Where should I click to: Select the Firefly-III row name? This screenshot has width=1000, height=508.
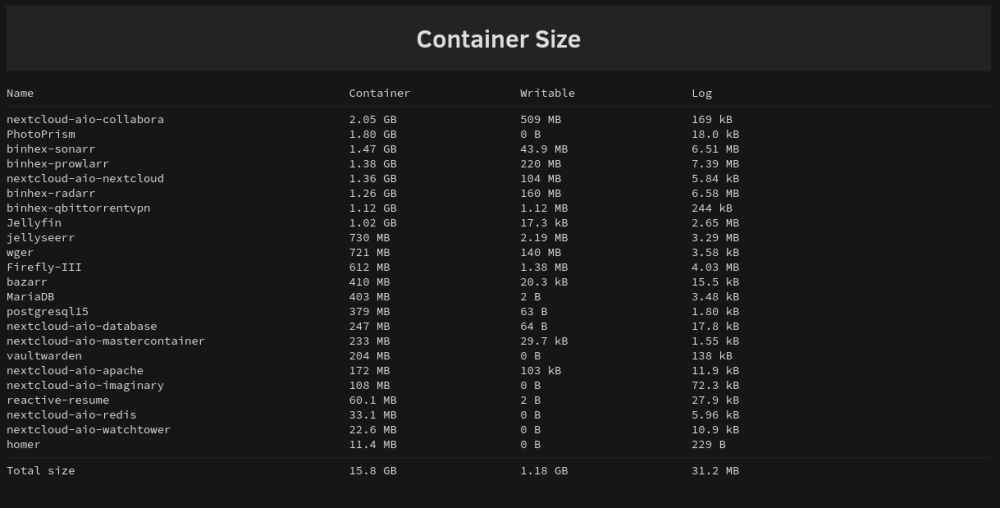click(44, 267)
